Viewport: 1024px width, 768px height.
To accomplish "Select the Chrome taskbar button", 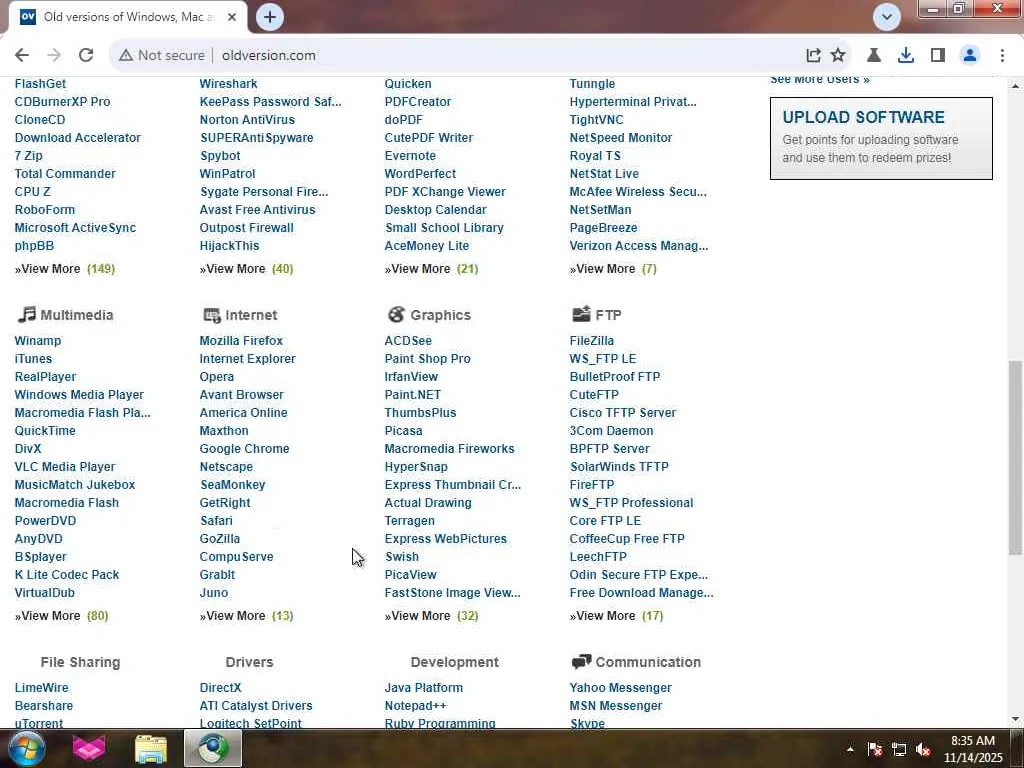I will click(x=214, y=748).
